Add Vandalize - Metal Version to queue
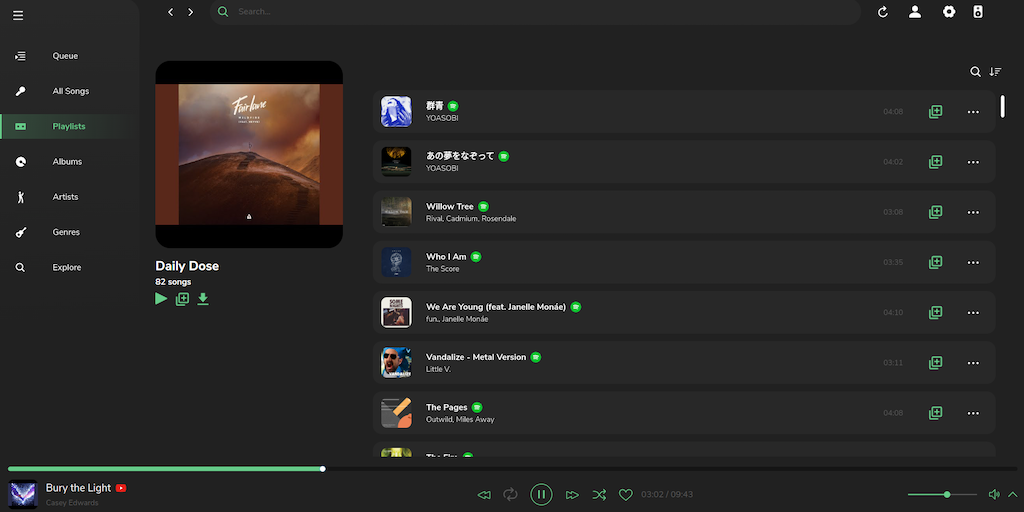 [935, 363]
